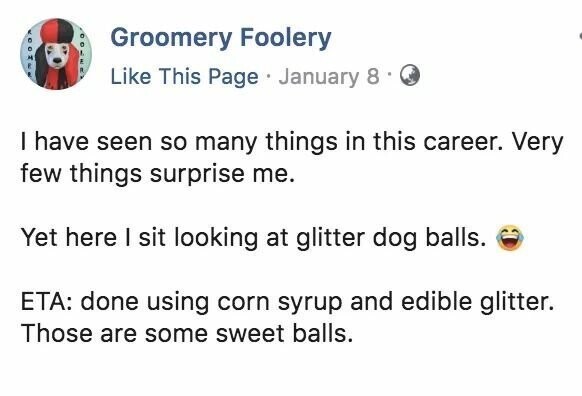Viewport: 582px width, 396px height.
Task: Click the "Yet here I sit looking" sentence
Action: 254,238
